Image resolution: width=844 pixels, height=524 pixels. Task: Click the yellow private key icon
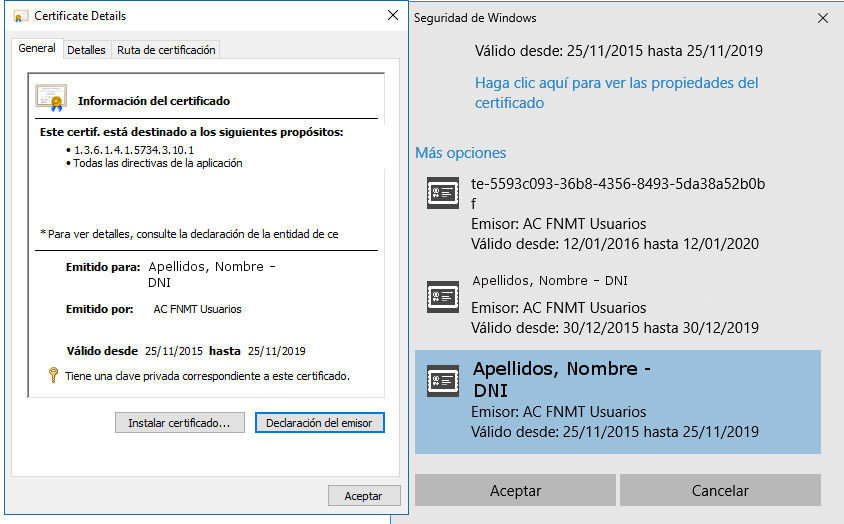point(54,375)
